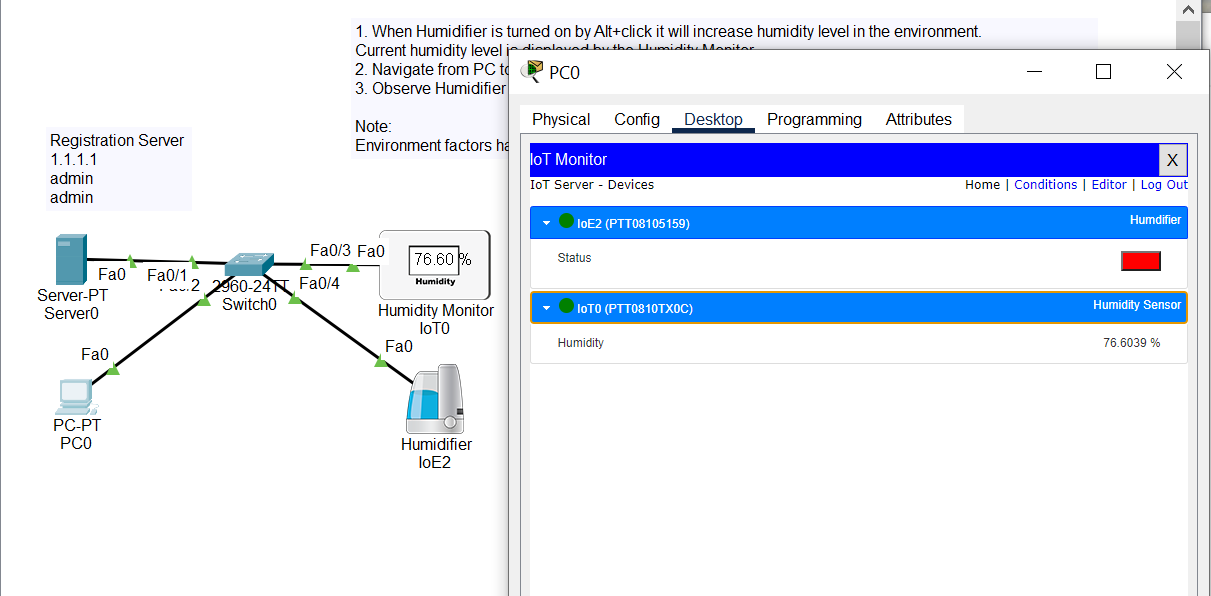
Task: Click the Log Out link
Action: coord(1164,185)
